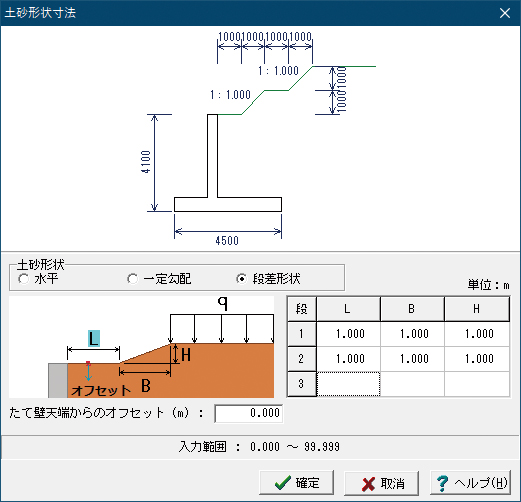Click the highlighted L label in diagram
This screenshot has height=502, width=521.
(x=94, y=338)
